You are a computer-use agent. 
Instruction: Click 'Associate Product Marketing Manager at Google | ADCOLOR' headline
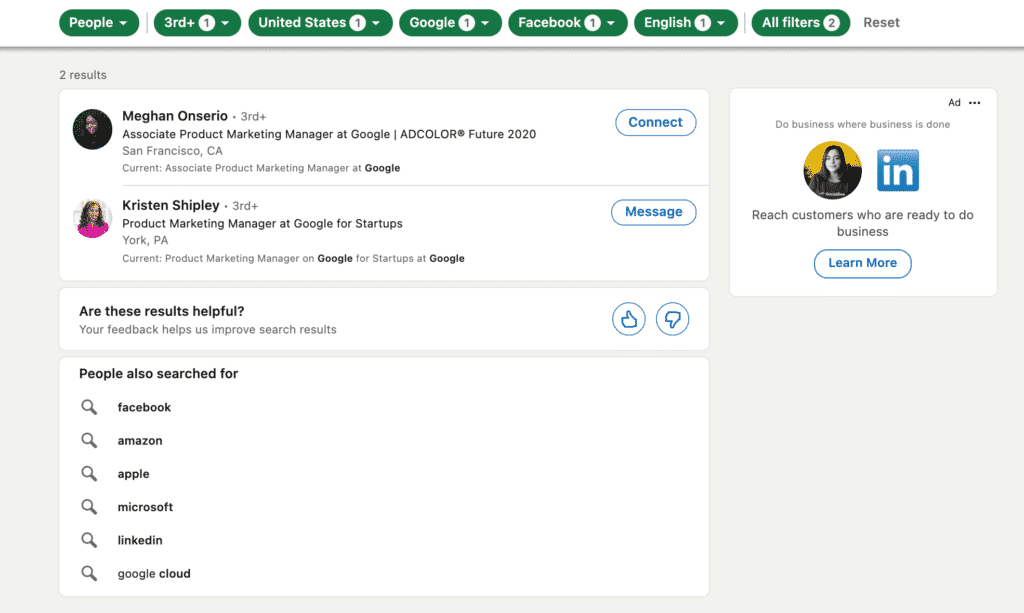(329, 134)
